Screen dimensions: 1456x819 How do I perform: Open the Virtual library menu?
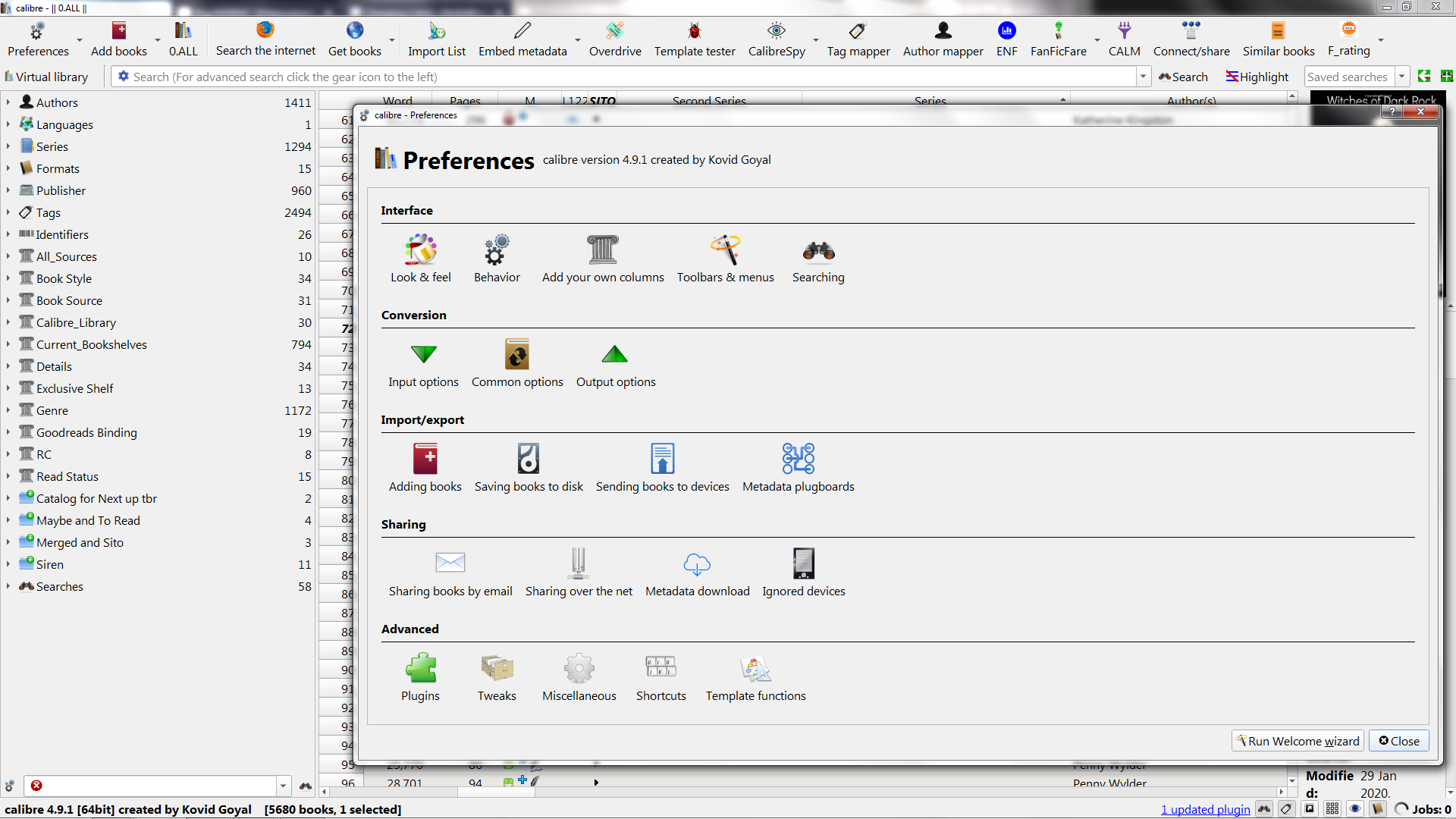(45, 77)
